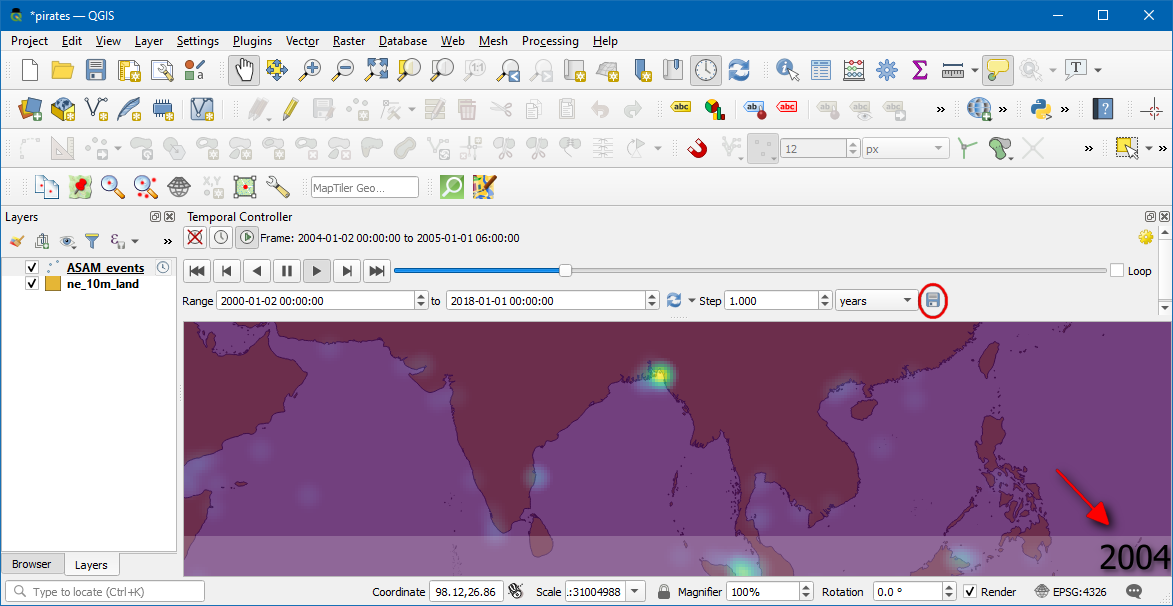The height and width of the screenshot is (606, 1173).
Task: Click the save animation disk icon
Action: [932, 300]
